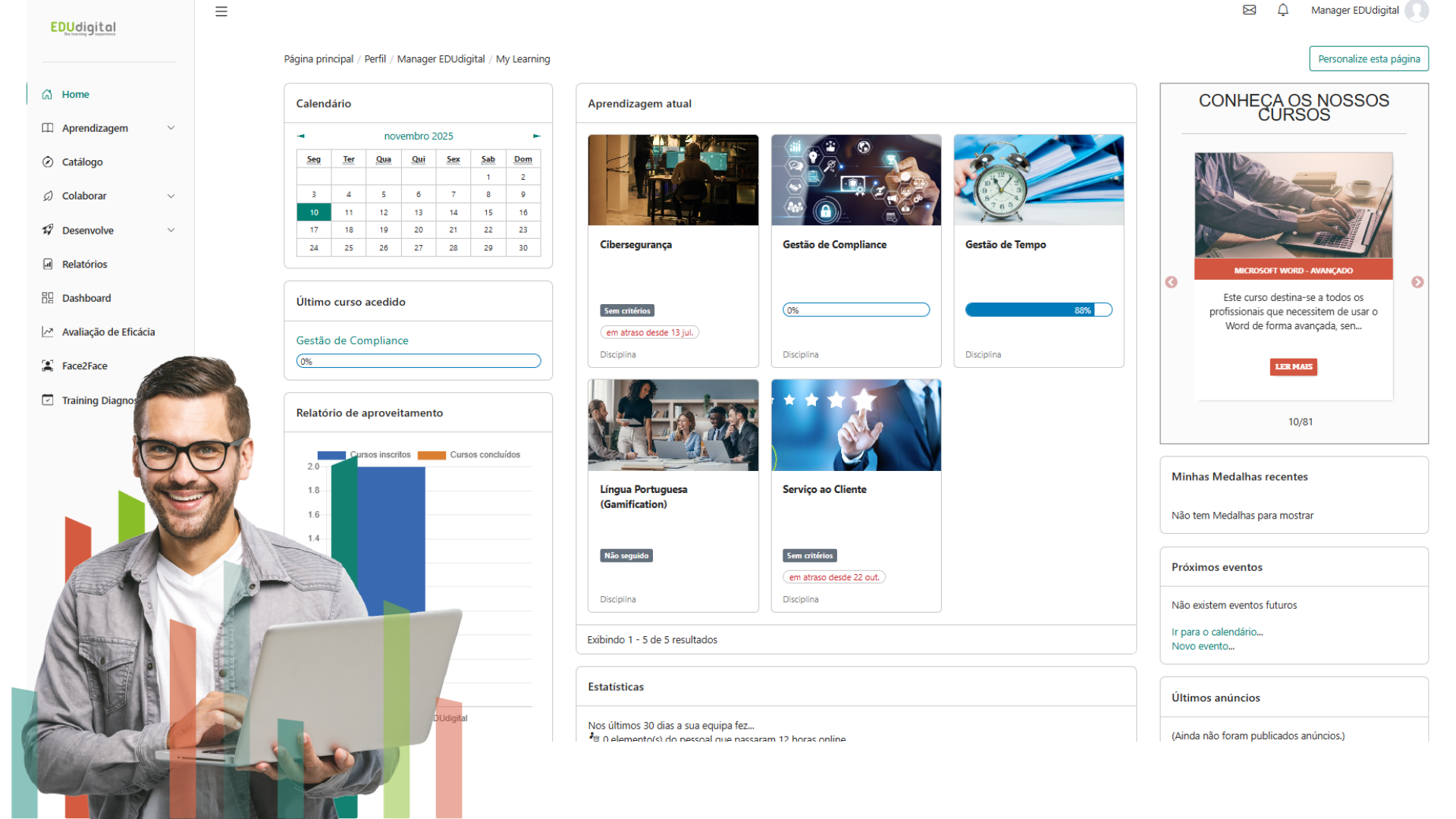The height and width of the screenshot is (819, 1456).
Task: Click the Personalize esta página button
Action: pyautogui.click(x=1368, y=59)
